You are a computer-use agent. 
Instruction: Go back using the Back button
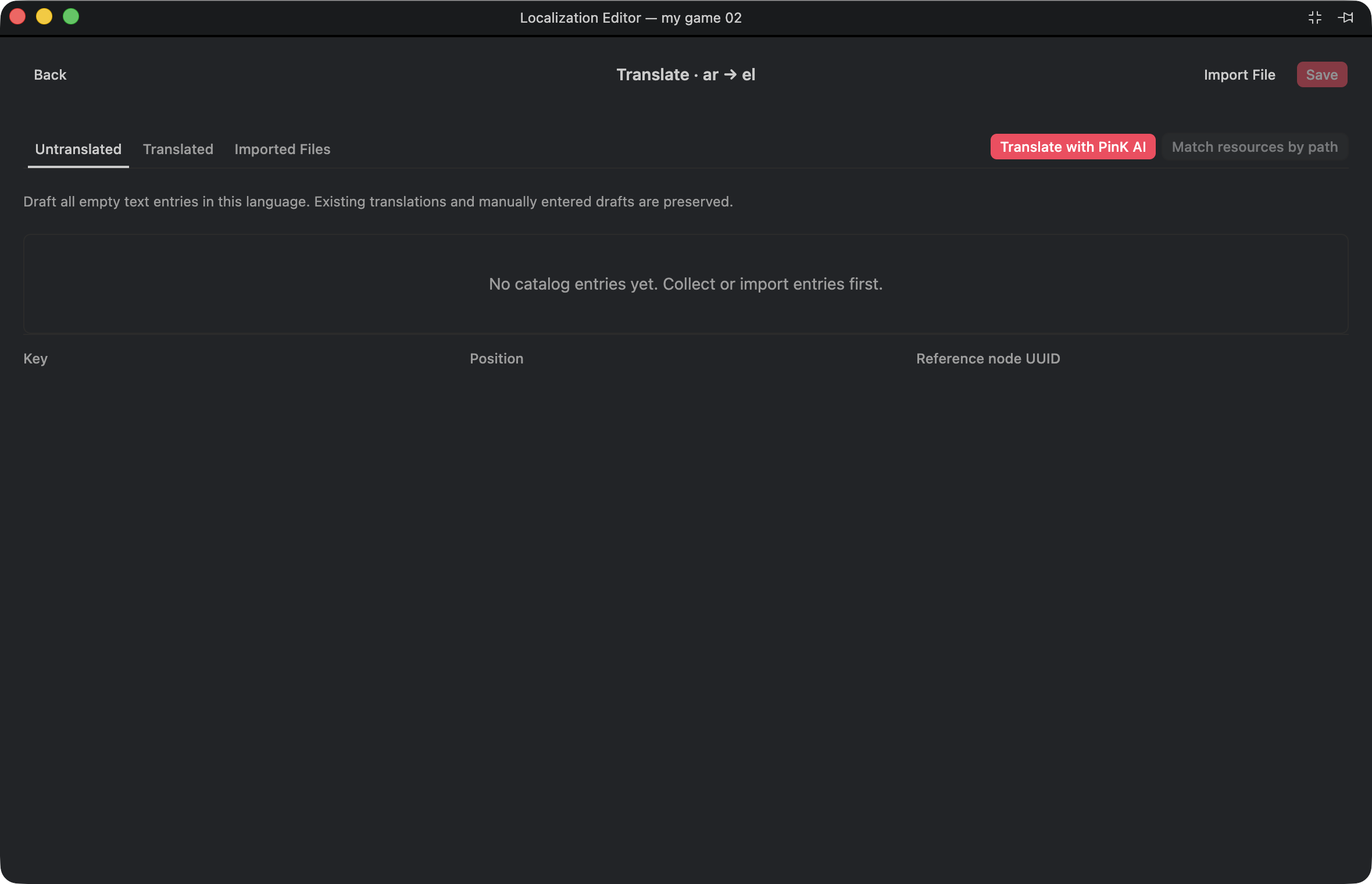pyautogui.click(x=50, y=74)
